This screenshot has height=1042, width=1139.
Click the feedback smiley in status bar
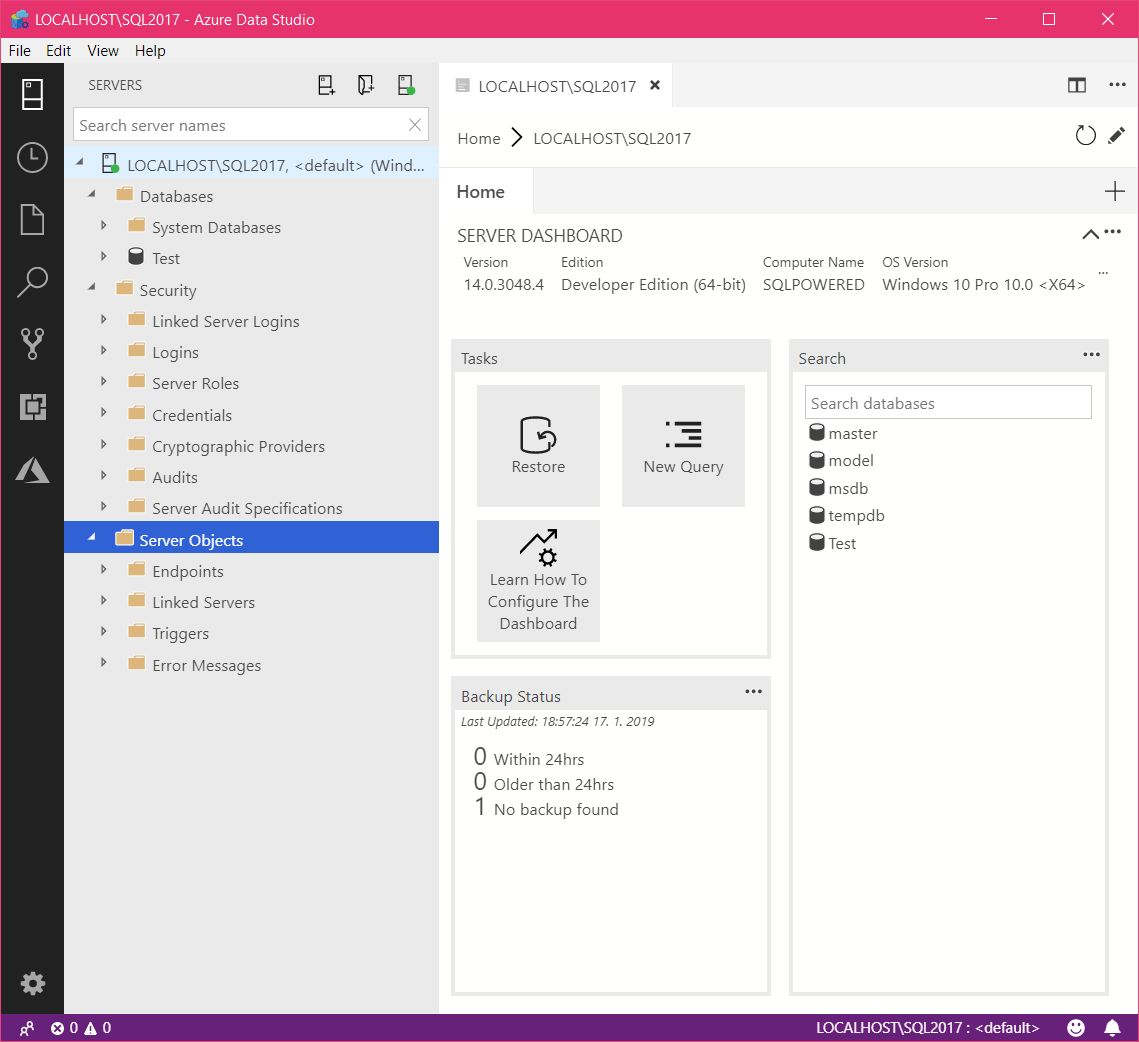coord(1076,1027)
